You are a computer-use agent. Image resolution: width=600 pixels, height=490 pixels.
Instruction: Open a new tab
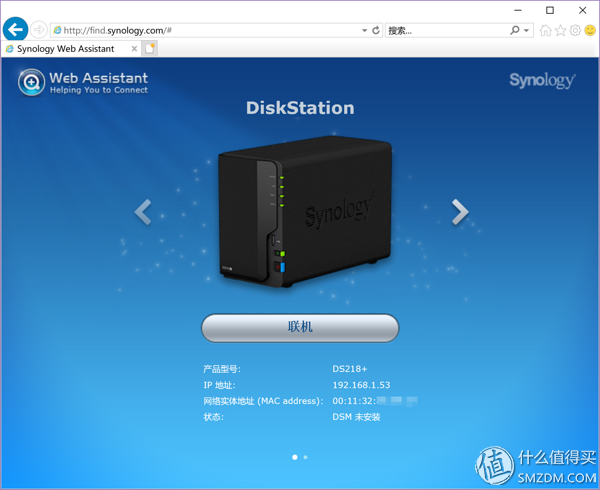[x=150, y=49]
